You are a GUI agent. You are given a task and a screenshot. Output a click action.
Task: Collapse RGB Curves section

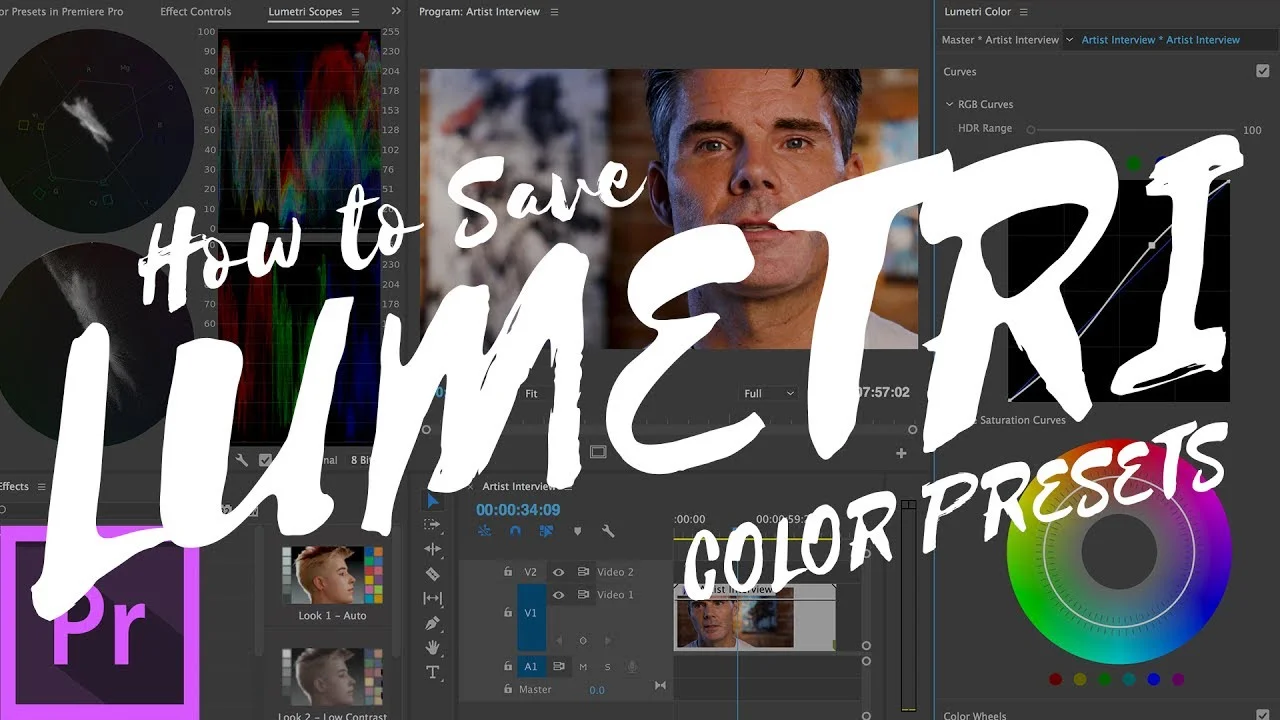[x=950, y=104]
